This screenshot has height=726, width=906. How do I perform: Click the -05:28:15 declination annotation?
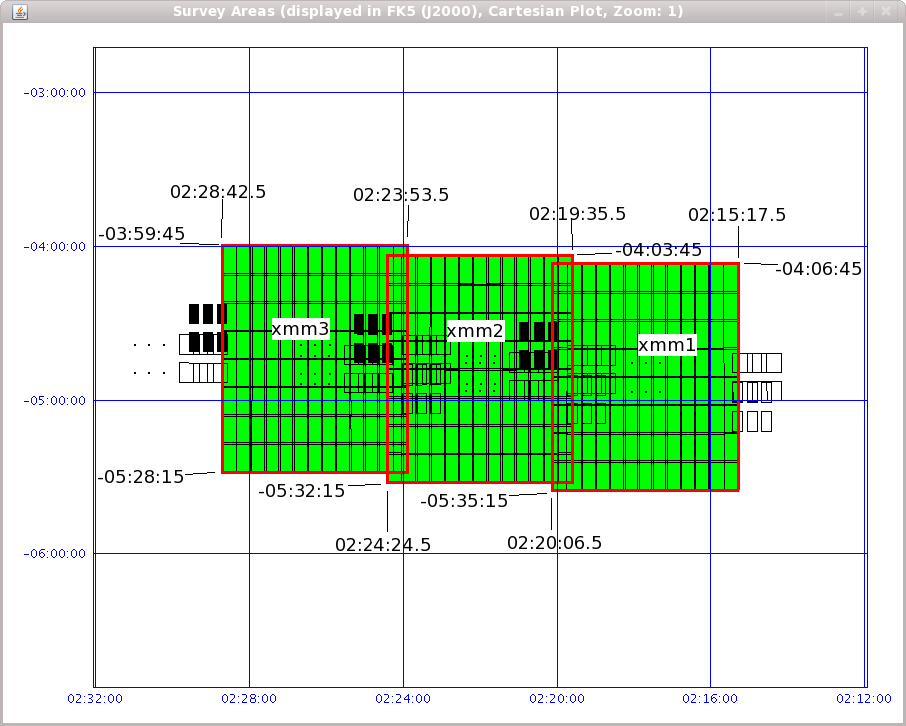point(141,477)
